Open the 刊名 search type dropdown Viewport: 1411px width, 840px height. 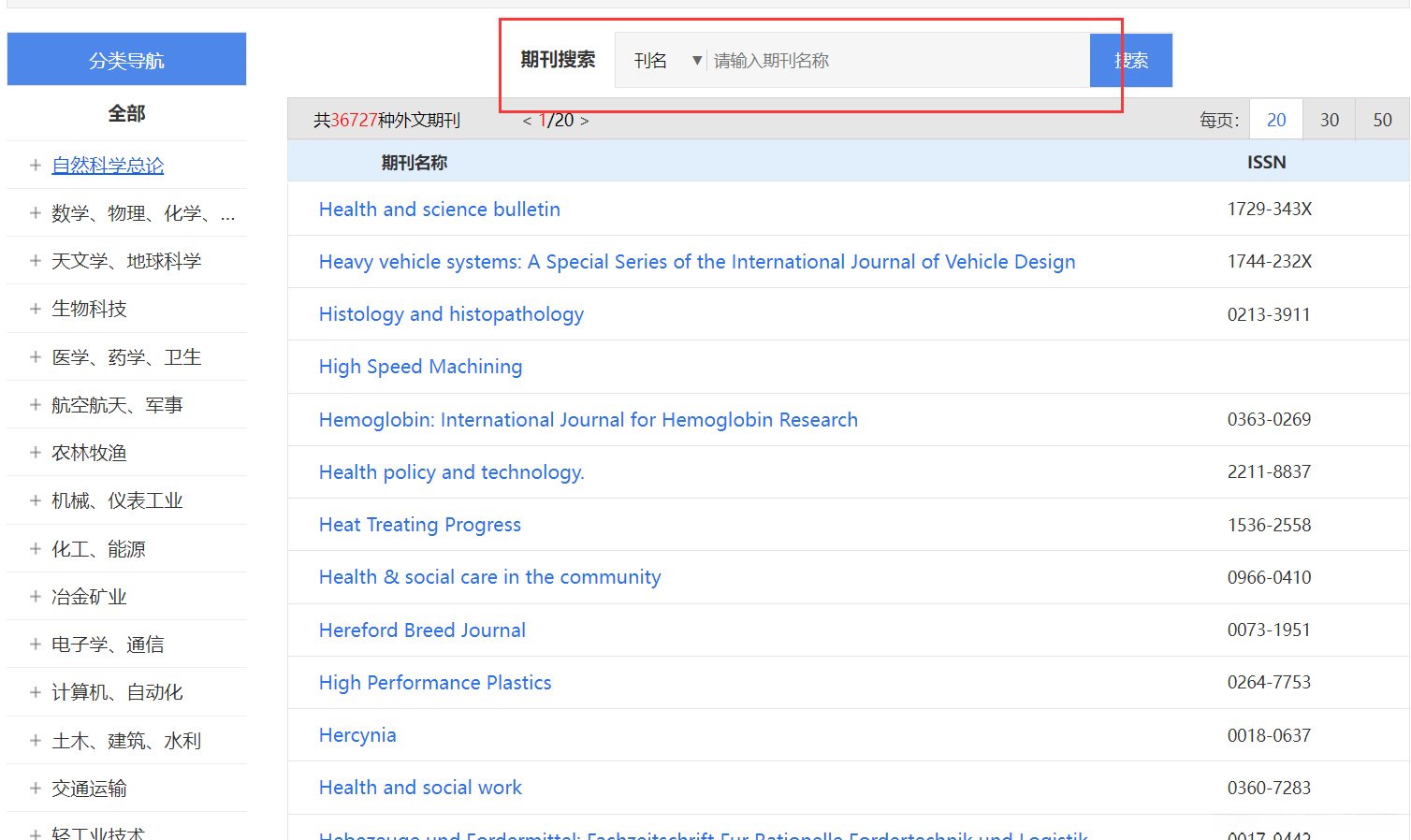coord(666,61)
